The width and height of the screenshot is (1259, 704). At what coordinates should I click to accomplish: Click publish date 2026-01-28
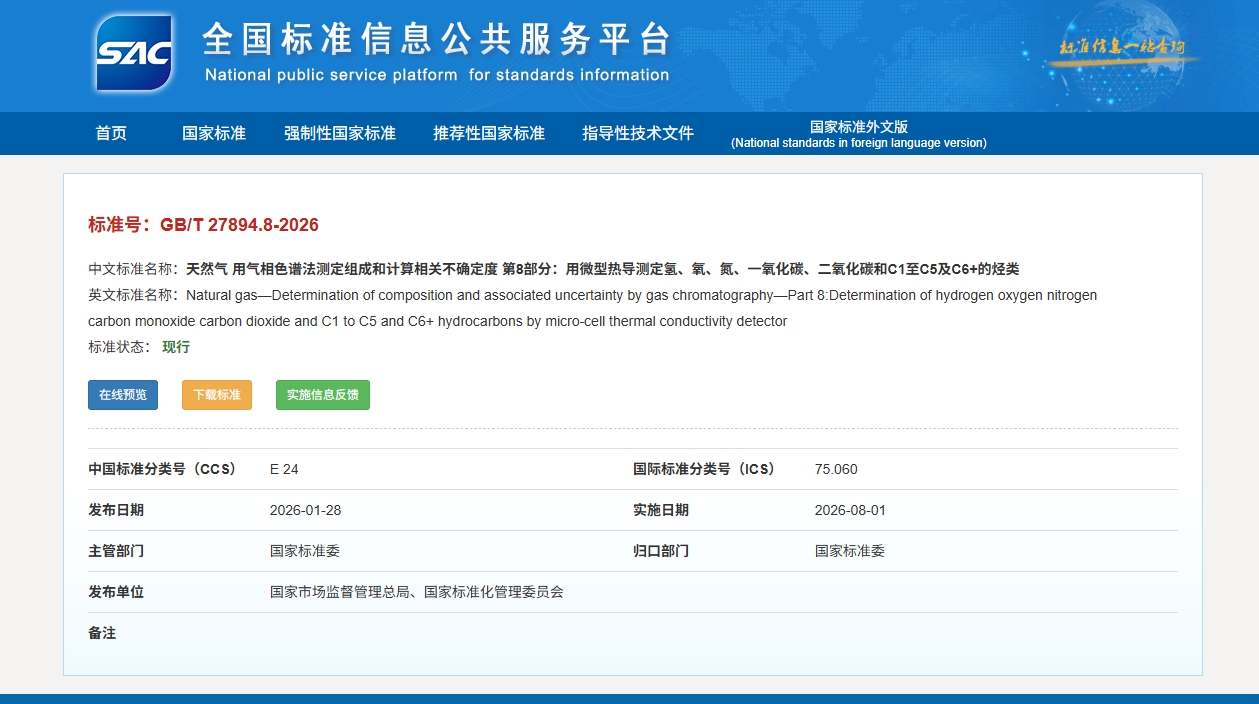(x=306, y=510)
